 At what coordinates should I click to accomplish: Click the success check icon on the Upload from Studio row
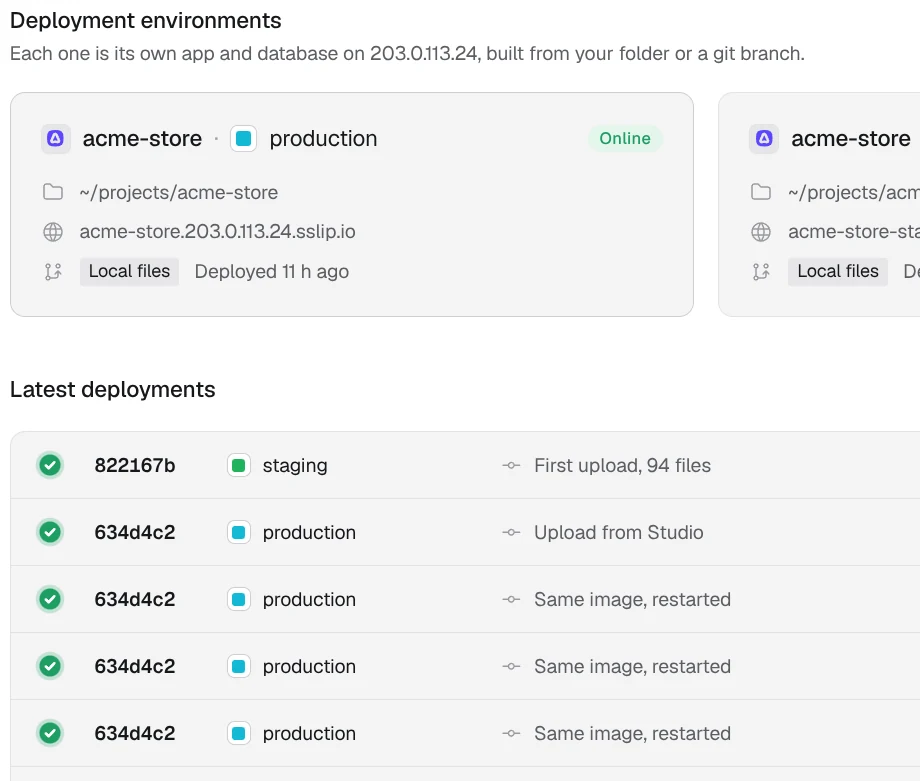tap(50, 533)
